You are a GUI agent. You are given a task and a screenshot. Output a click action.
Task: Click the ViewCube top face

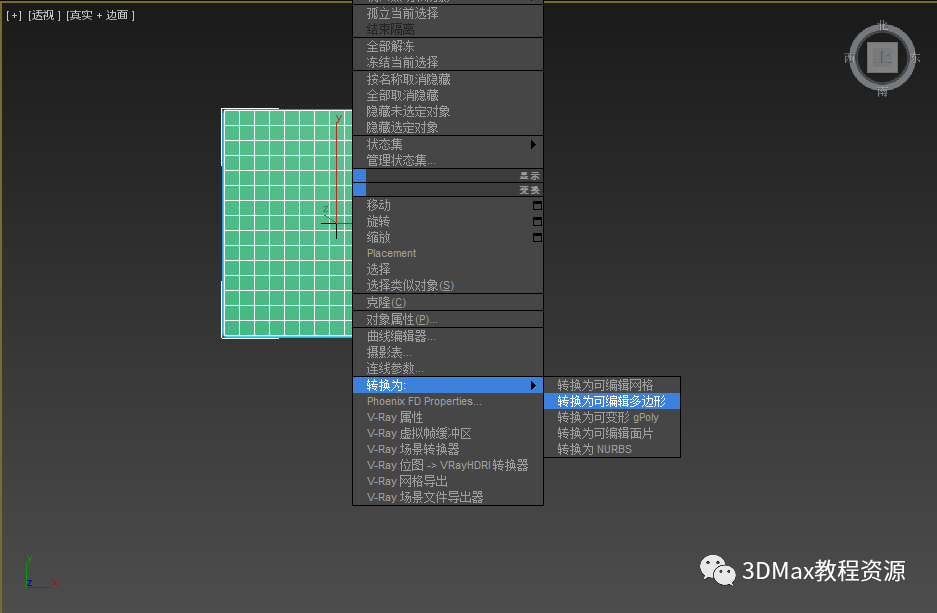882,57
